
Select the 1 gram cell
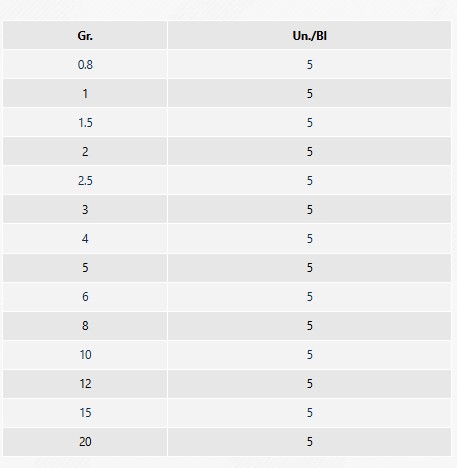[85, 93]
